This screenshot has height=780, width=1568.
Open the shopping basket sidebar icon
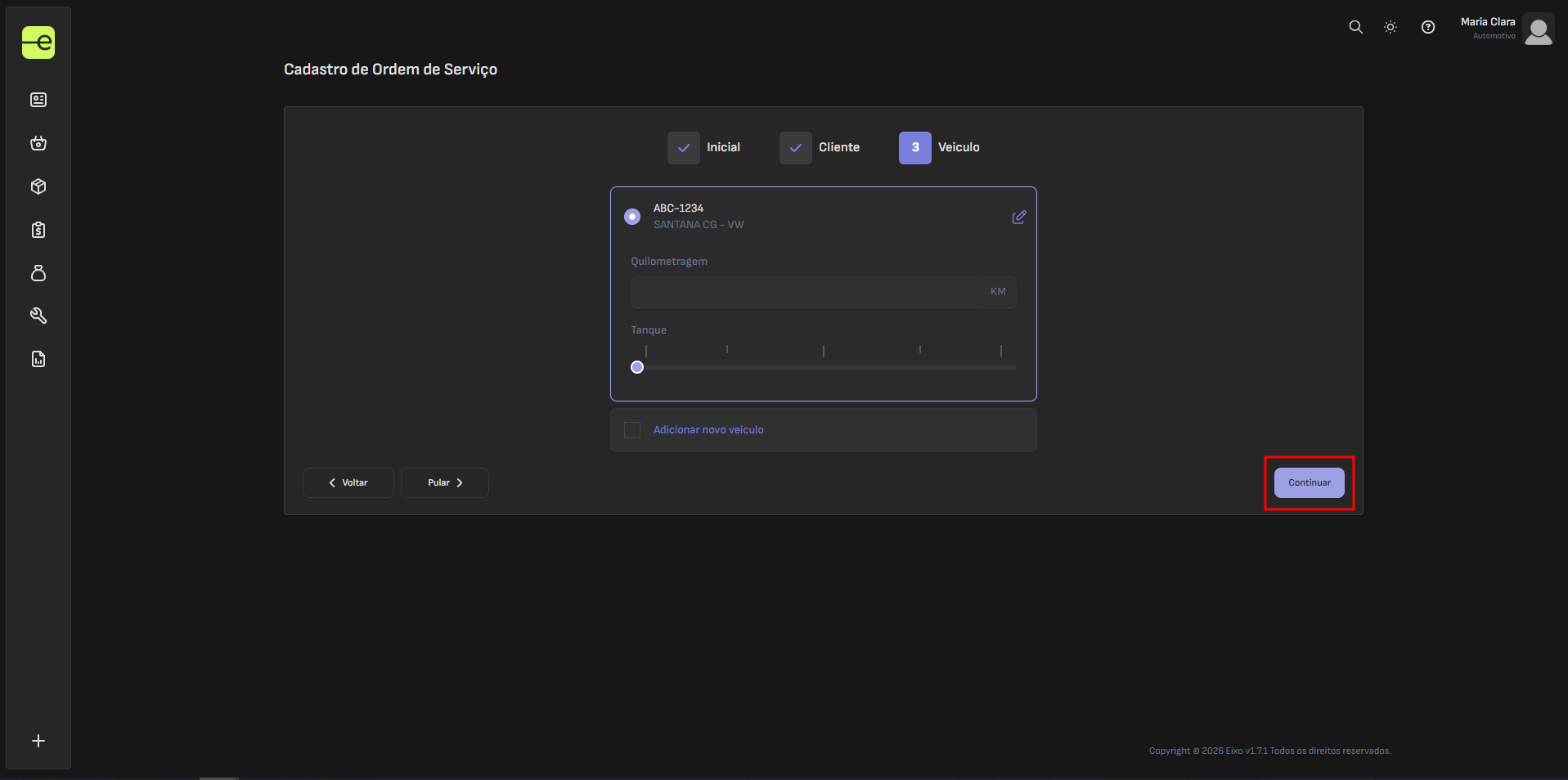click(x=38, y=143)
